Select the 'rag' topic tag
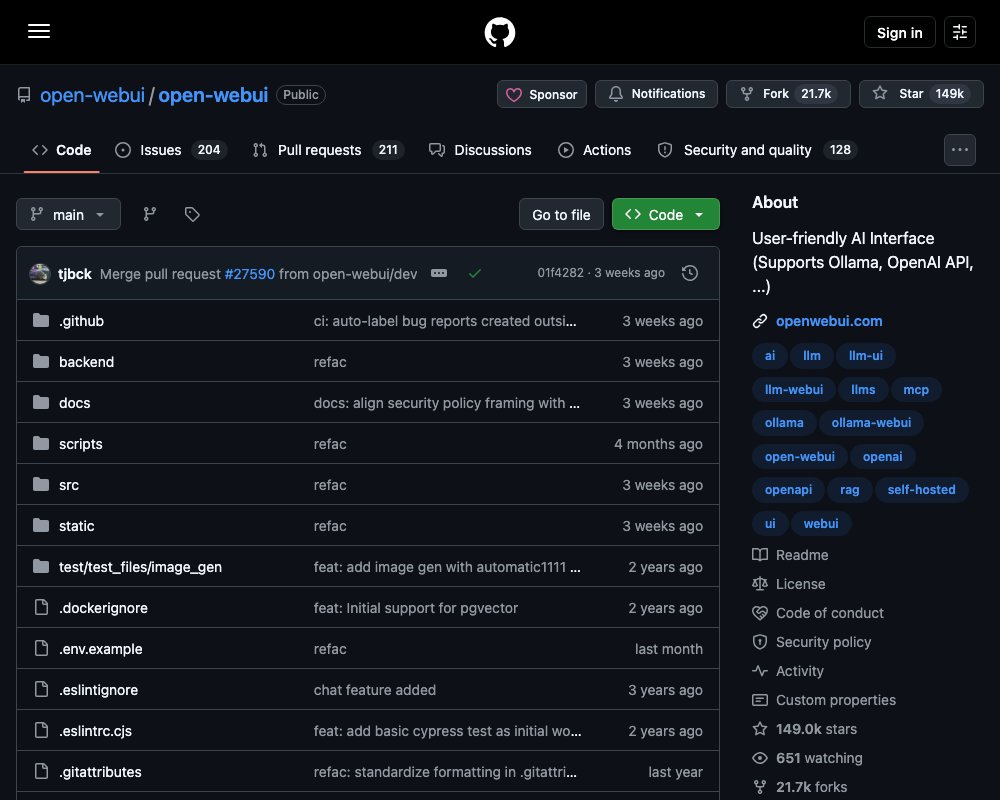The height and width of the screenshot is (800, 1000). [849, 489]
